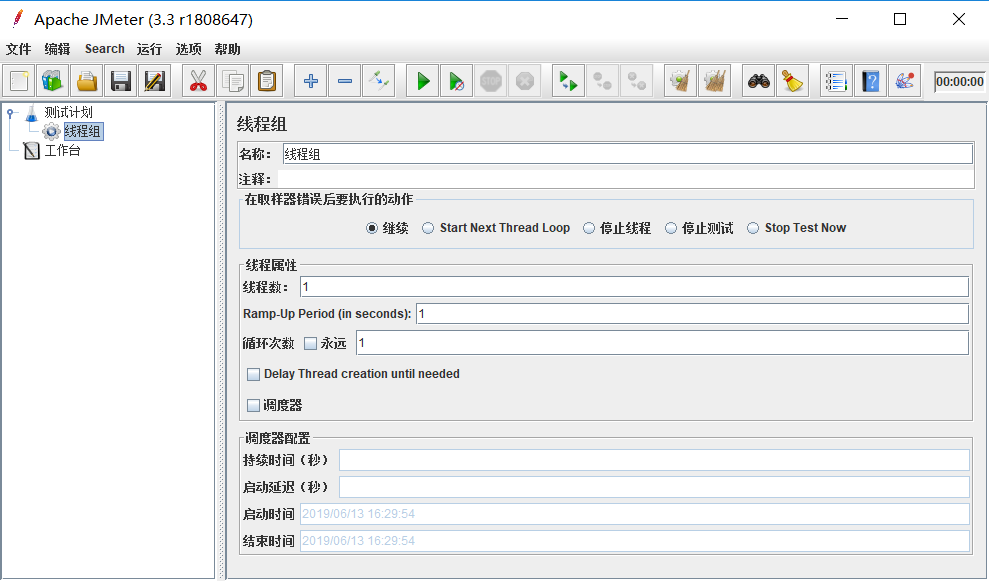This screenshot has height=581, width=989.
Task: Click the Paste clipboard icon
Action: coord(267,81)
